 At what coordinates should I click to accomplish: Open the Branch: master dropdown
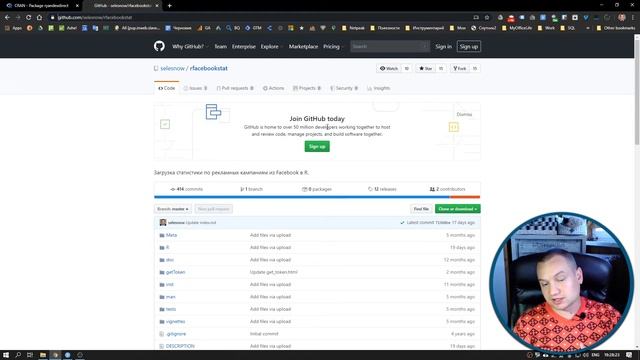pyautogui.click(x=173, y=209)
